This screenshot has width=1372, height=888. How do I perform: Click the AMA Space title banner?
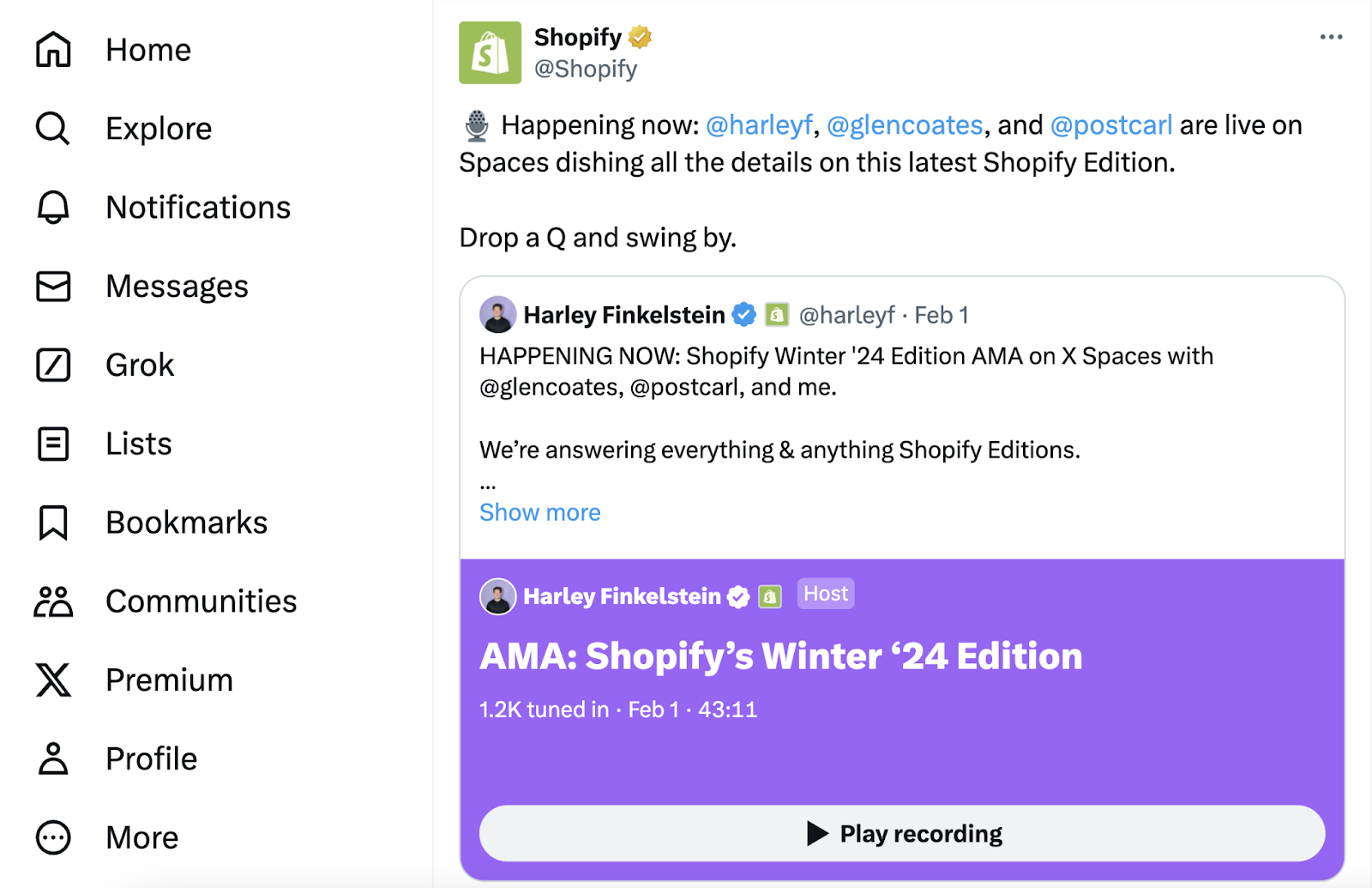(x=779, y=655)
